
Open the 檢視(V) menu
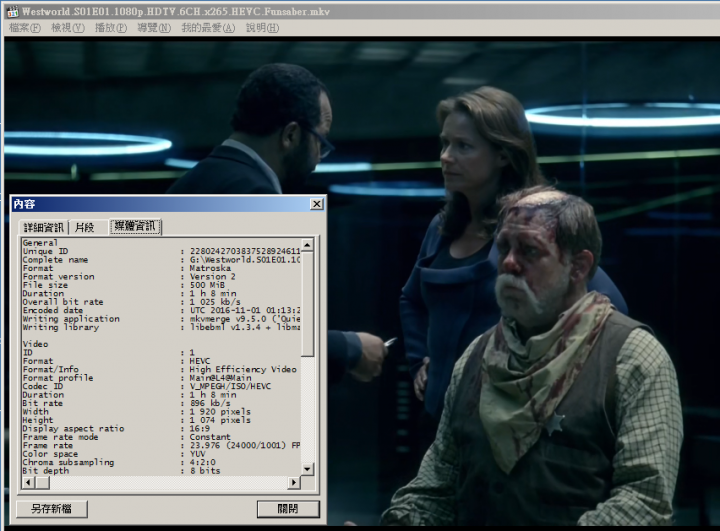pos(68,28)
